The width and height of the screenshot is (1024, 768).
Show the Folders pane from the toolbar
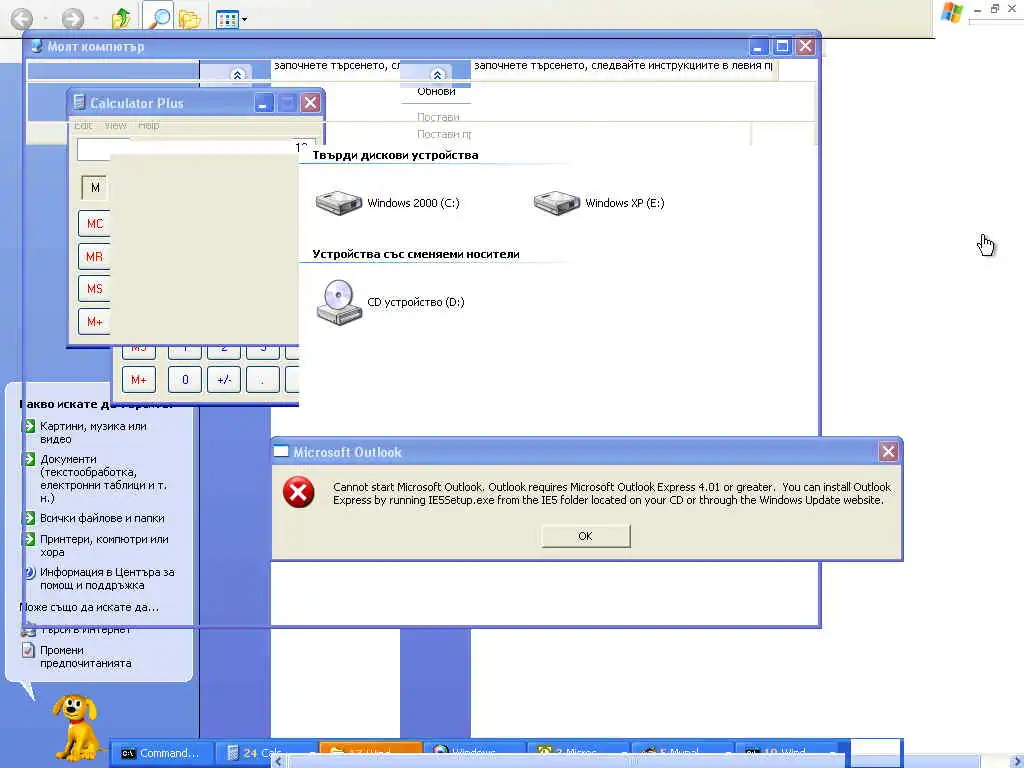(x=189, y=18)
